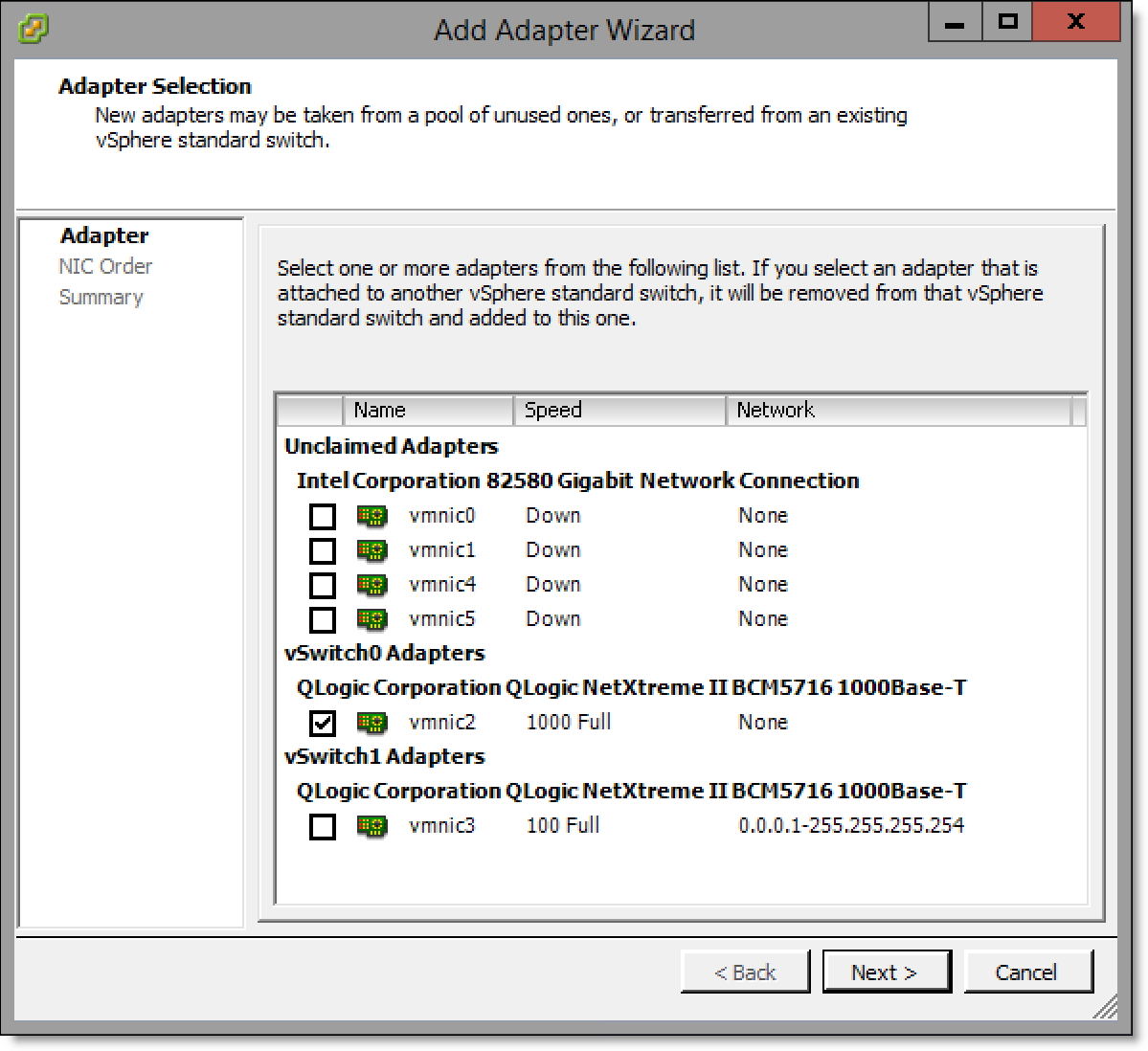Click the Network column header

(897, 411)
